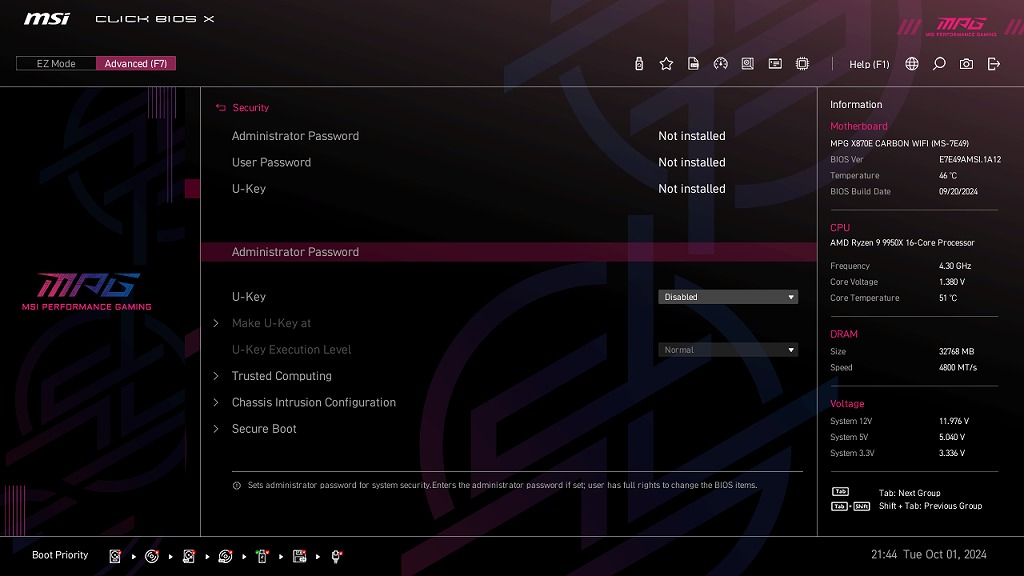Select the USB key boot priority icon
Viewport: 1024px width, 576px height.
point(263,556)
